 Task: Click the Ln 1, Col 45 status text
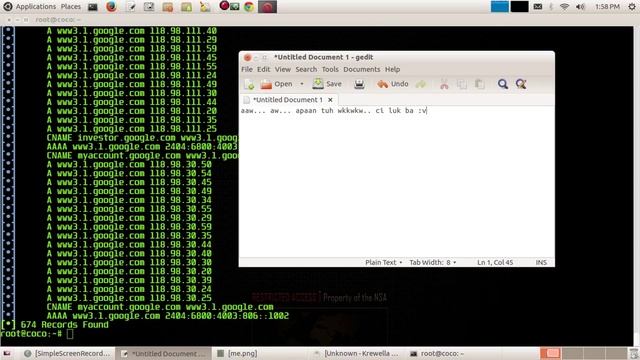point(495,262)
